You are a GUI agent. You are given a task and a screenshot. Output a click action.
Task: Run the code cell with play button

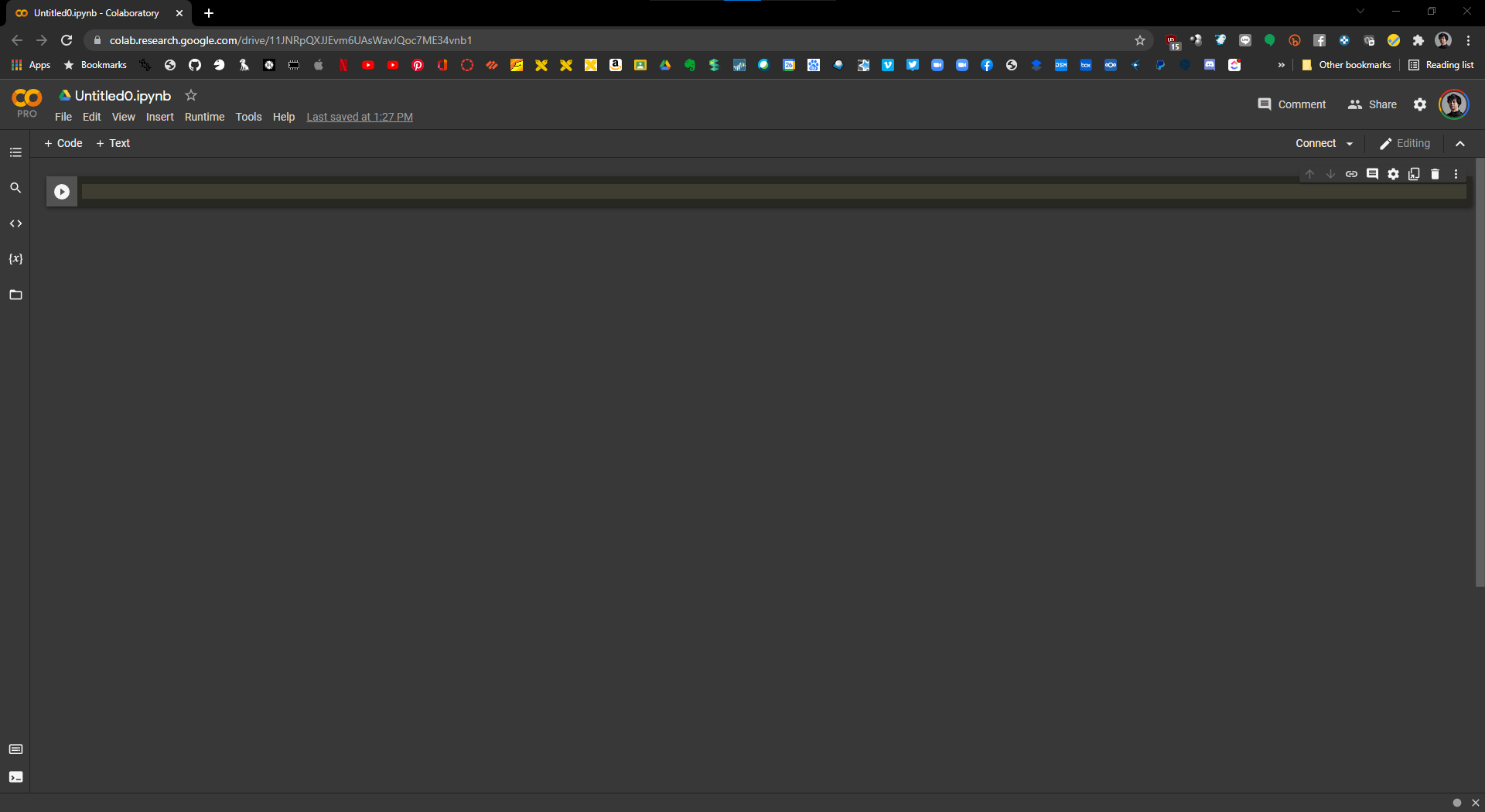pyautogui.click(x=62, y=192)
